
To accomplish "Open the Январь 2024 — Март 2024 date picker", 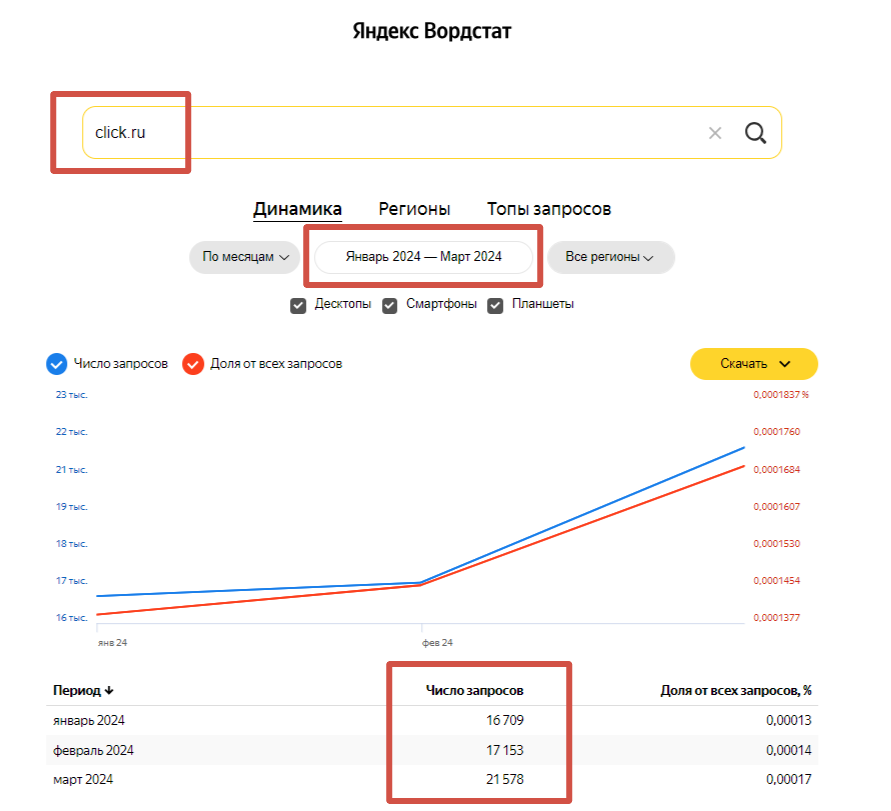I will pos(423,257).
